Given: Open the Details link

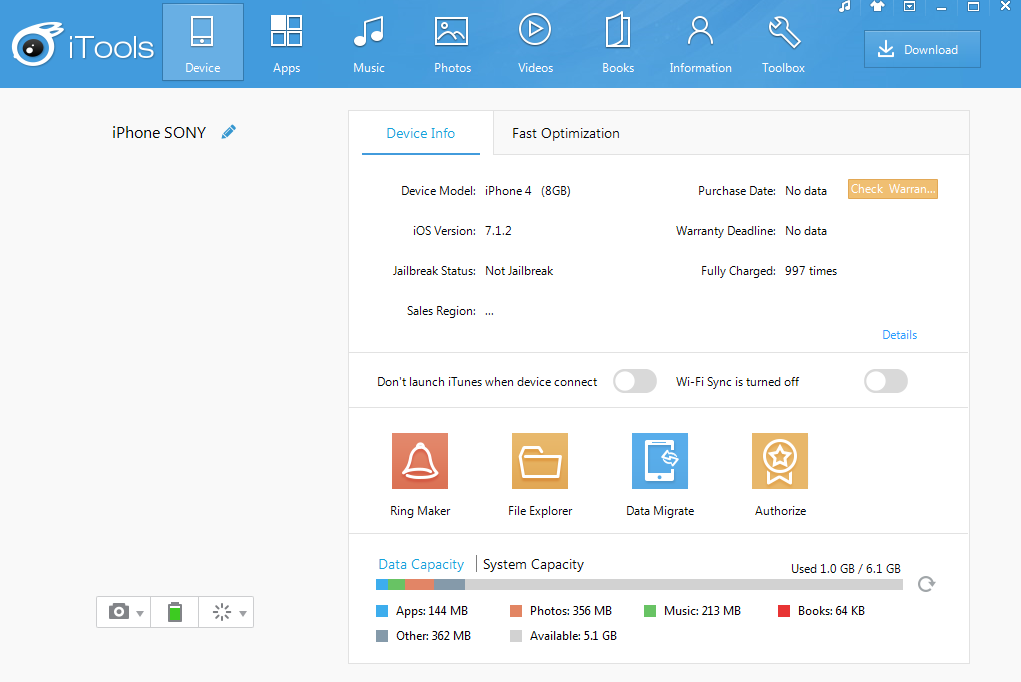Looking at the screenshot, I should (x=899, y=335).
